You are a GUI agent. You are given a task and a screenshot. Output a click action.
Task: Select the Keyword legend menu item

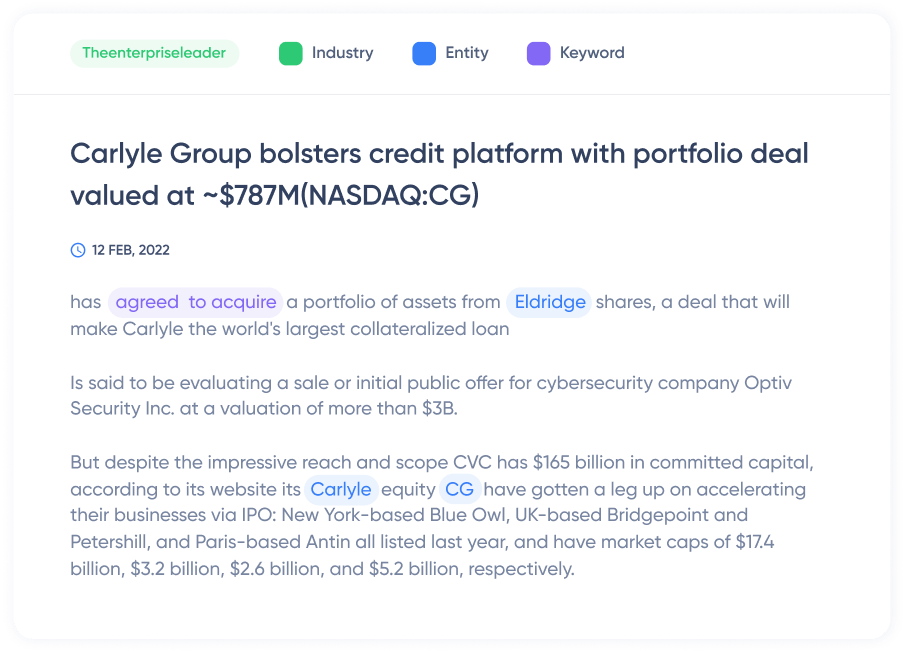tap(575, 52)
